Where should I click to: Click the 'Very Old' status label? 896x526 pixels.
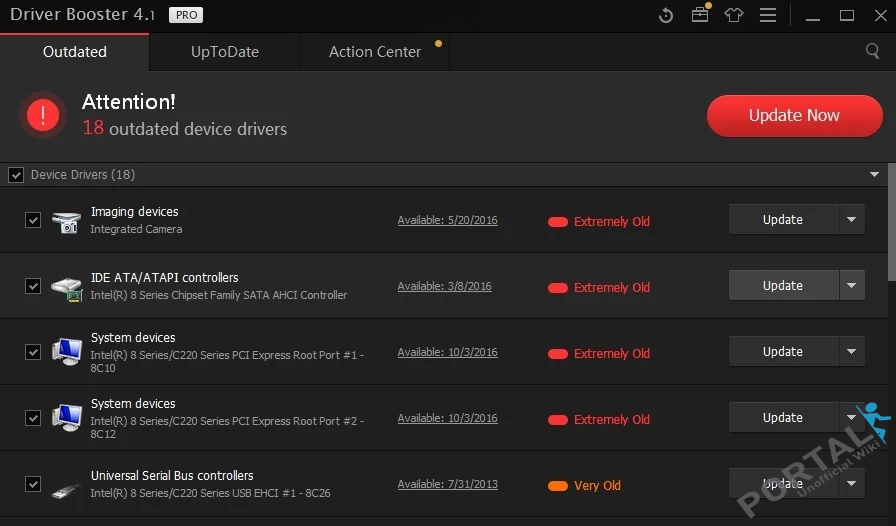[x=597, y=485]
